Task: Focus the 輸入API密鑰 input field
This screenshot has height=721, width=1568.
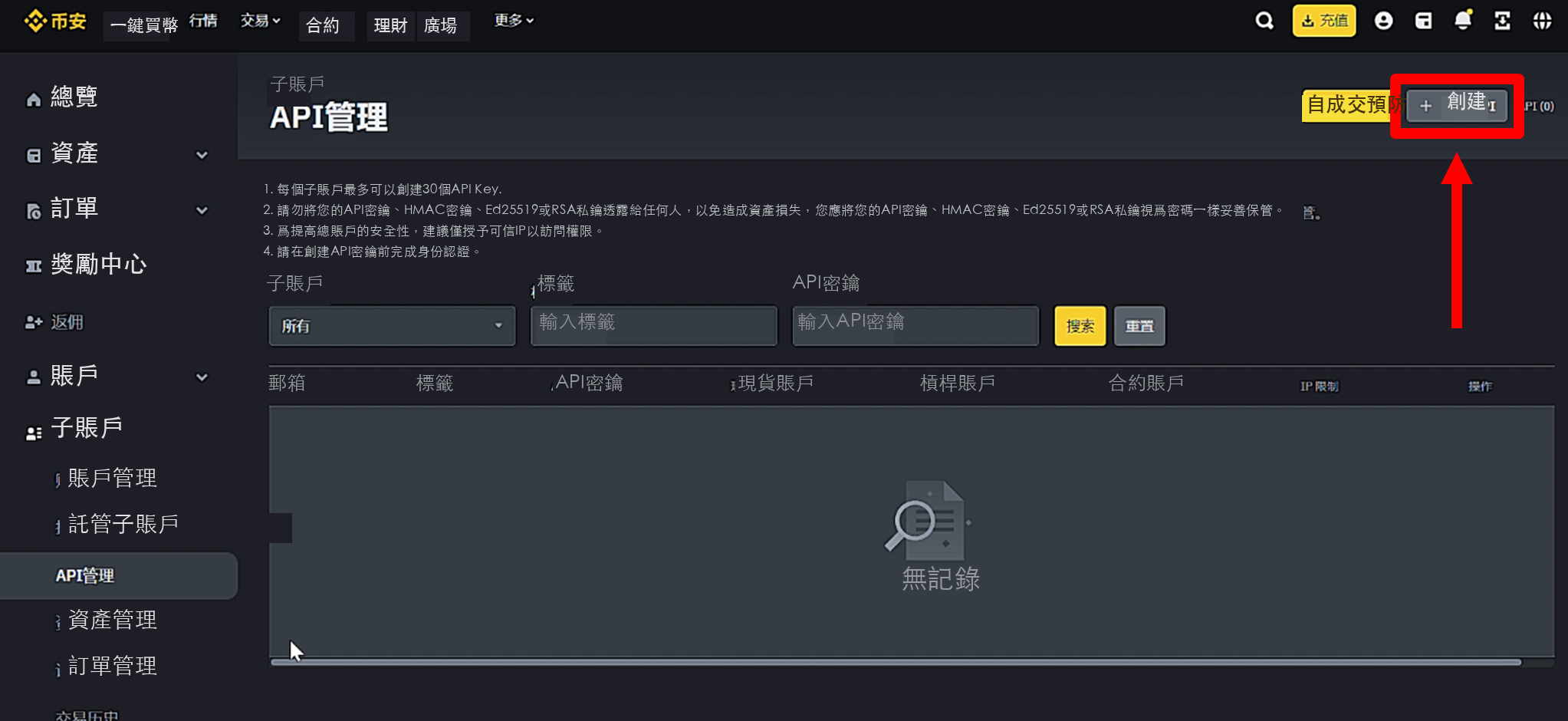Action: pos(915,325)
